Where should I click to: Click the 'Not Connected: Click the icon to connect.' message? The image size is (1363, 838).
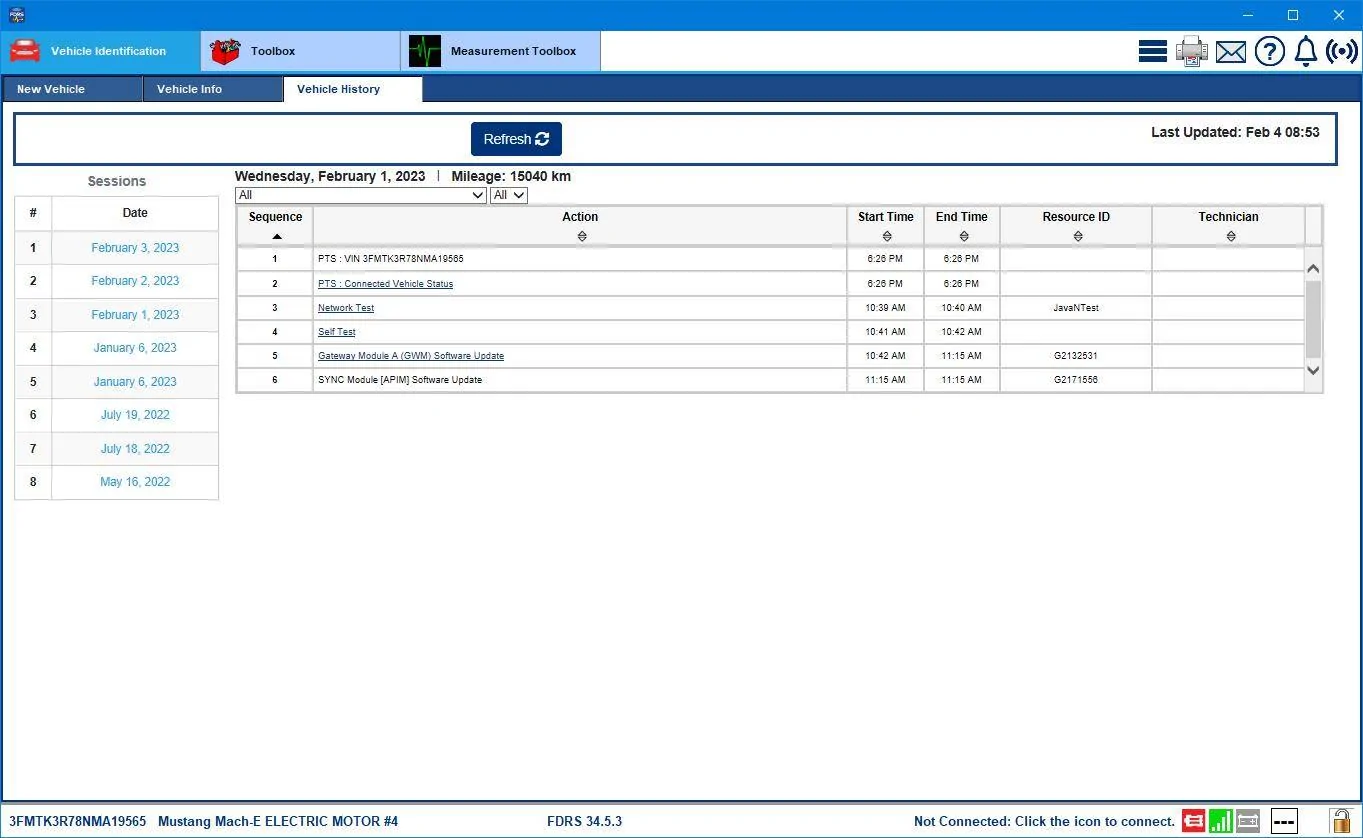click(x=1044, y=821)
